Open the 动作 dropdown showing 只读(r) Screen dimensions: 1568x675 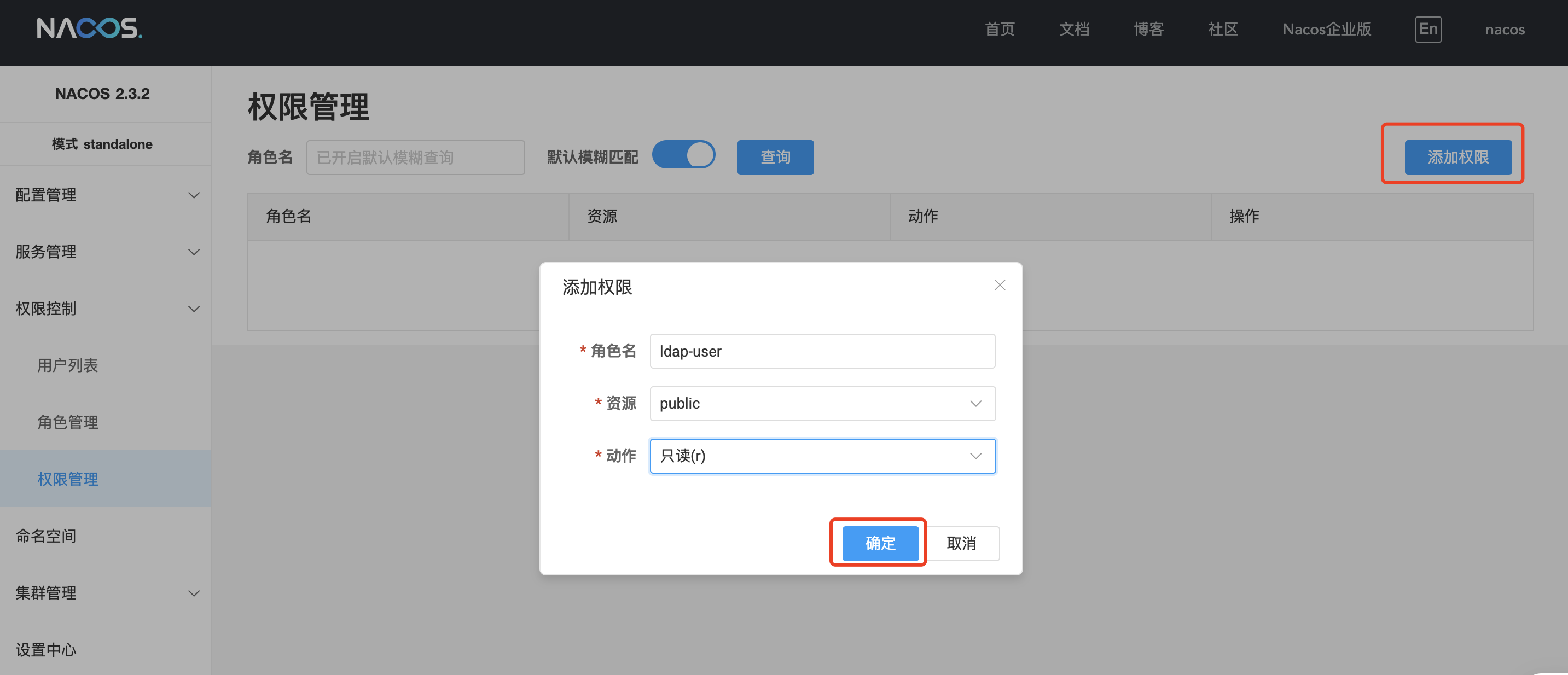(822, 456)
